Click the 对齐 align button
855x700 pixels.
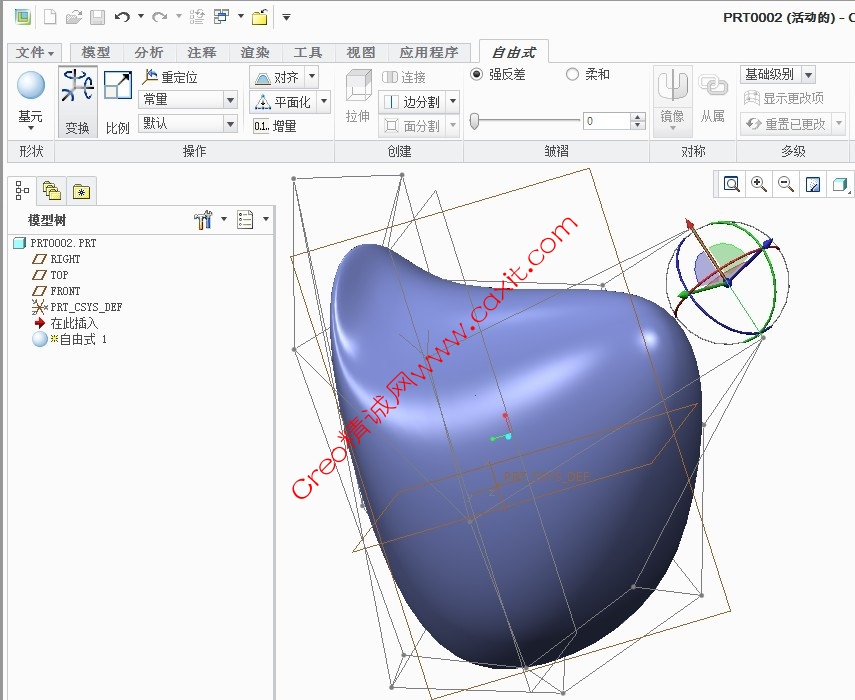tap(277, 77)
